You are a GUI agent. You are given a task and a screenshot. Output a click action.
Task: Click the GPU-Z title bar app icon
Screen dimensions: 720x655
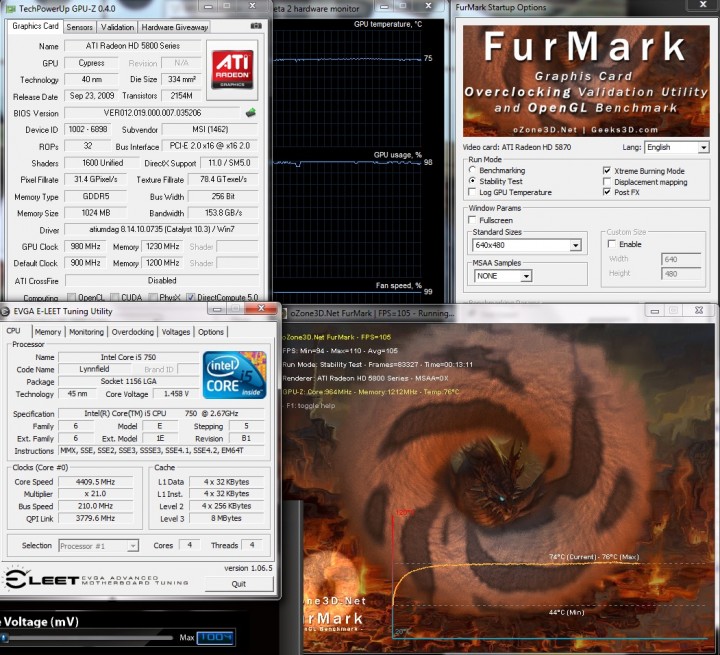click(10, 9)
